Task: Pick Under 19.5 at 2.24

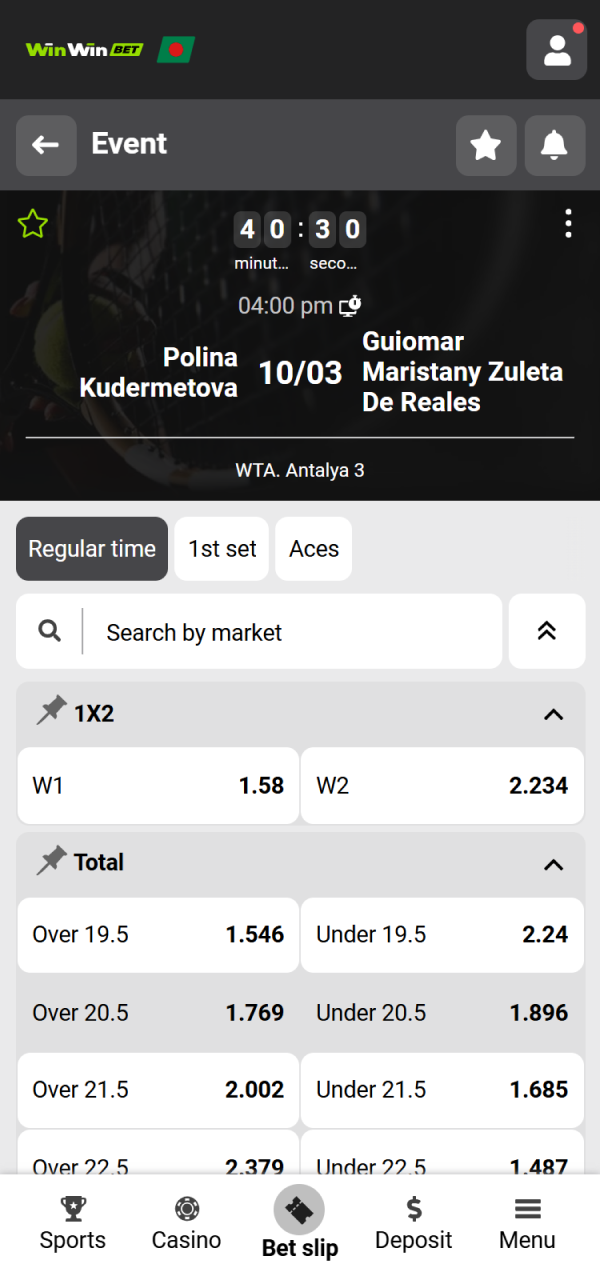Action: (441, 934)
